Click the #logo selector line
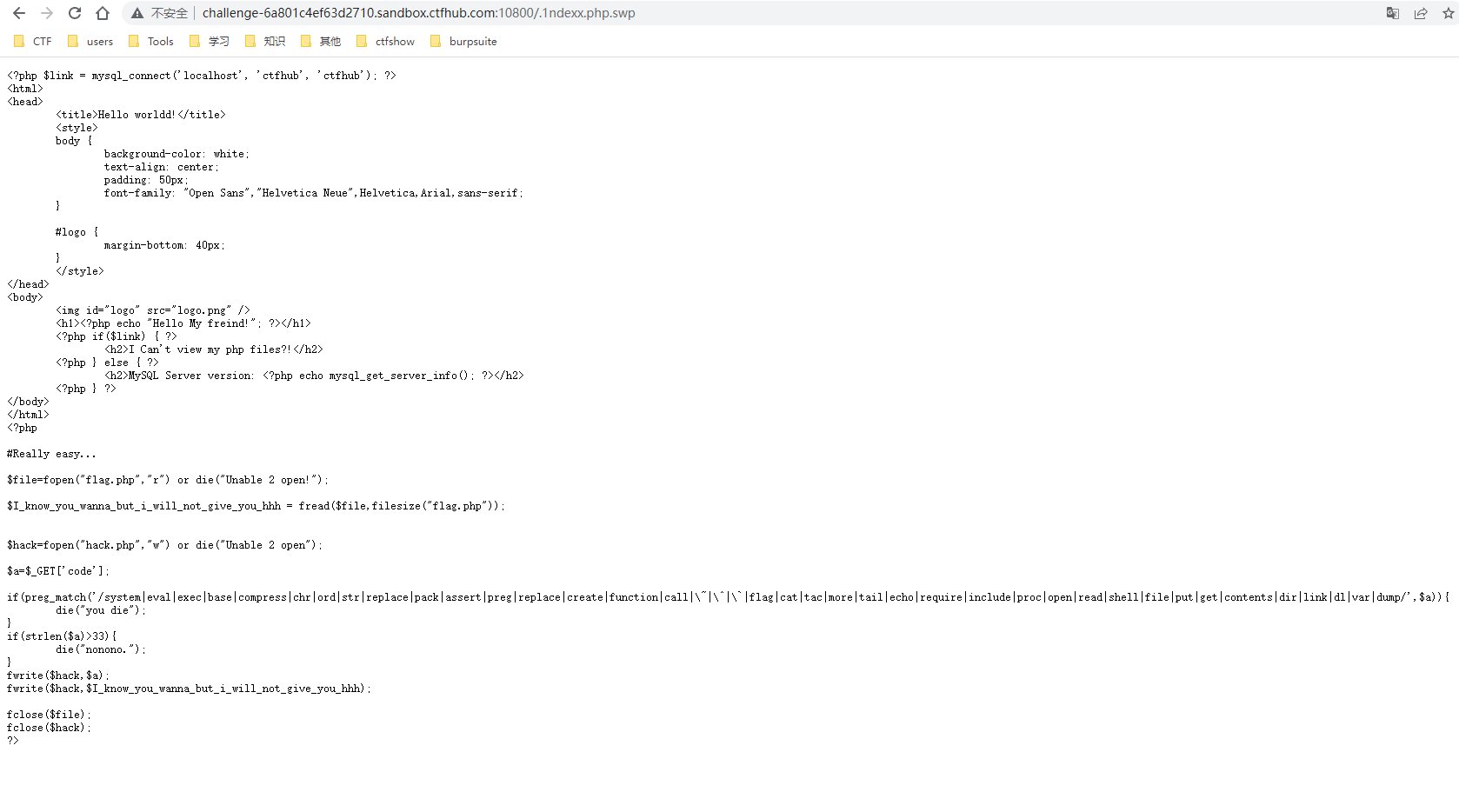Screen dimensions: 1459x812 pos(77,232)
